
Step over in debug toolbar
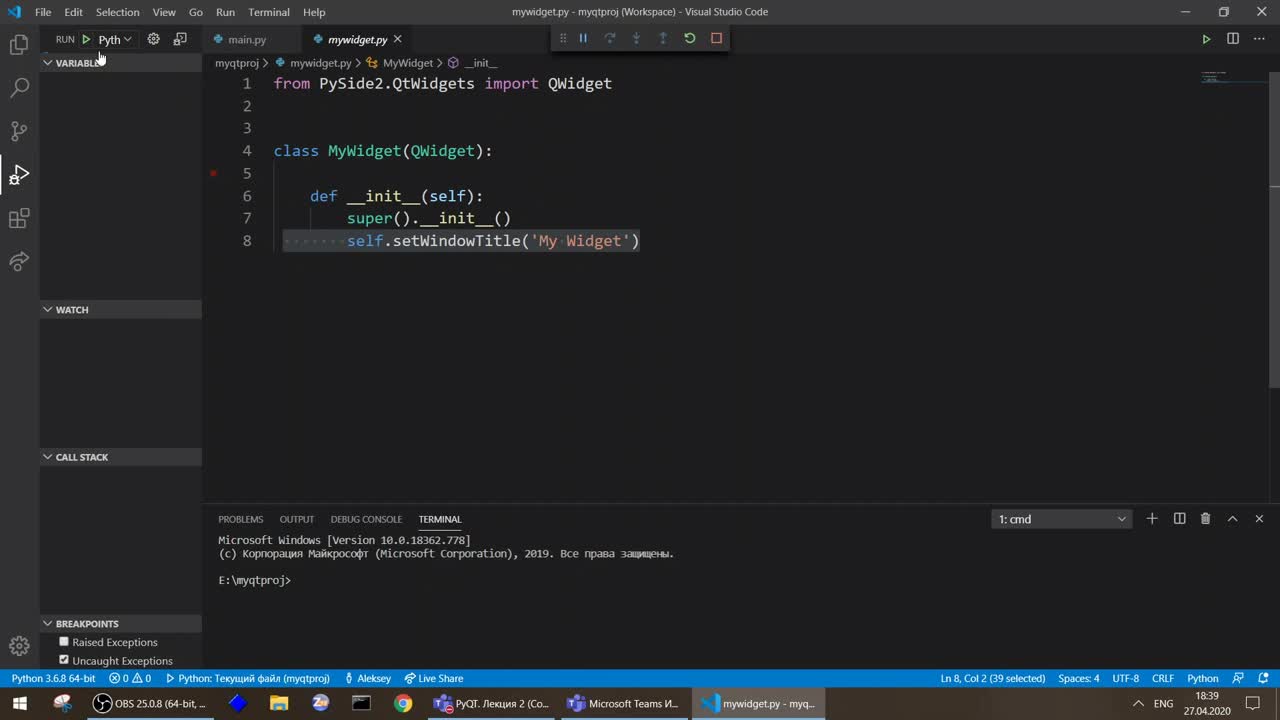610,38
